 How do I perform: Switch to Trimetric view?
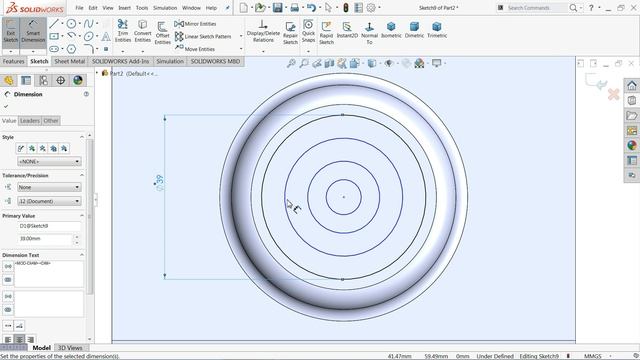[437, 30]
